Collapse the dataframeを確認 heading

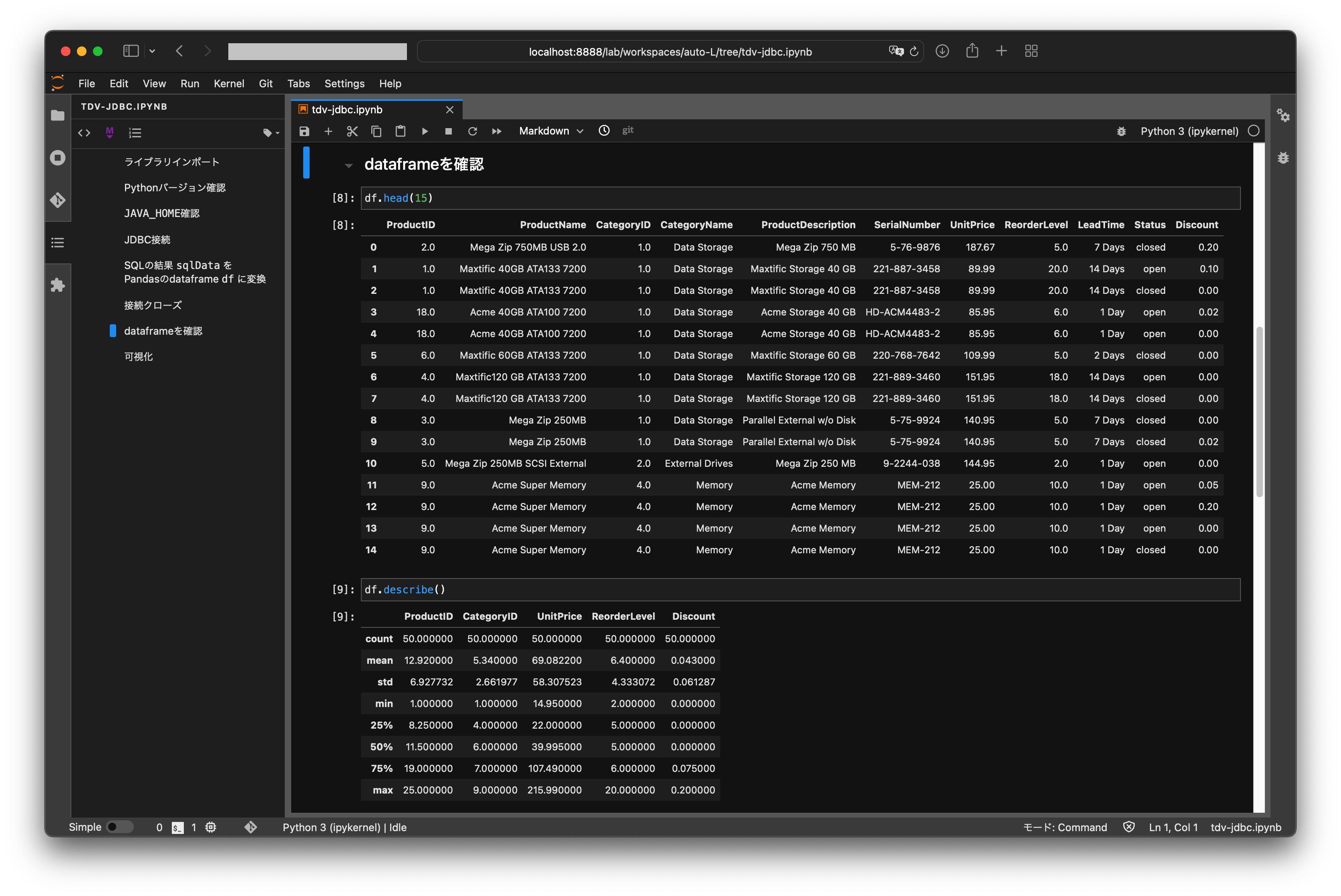point(348,166)
